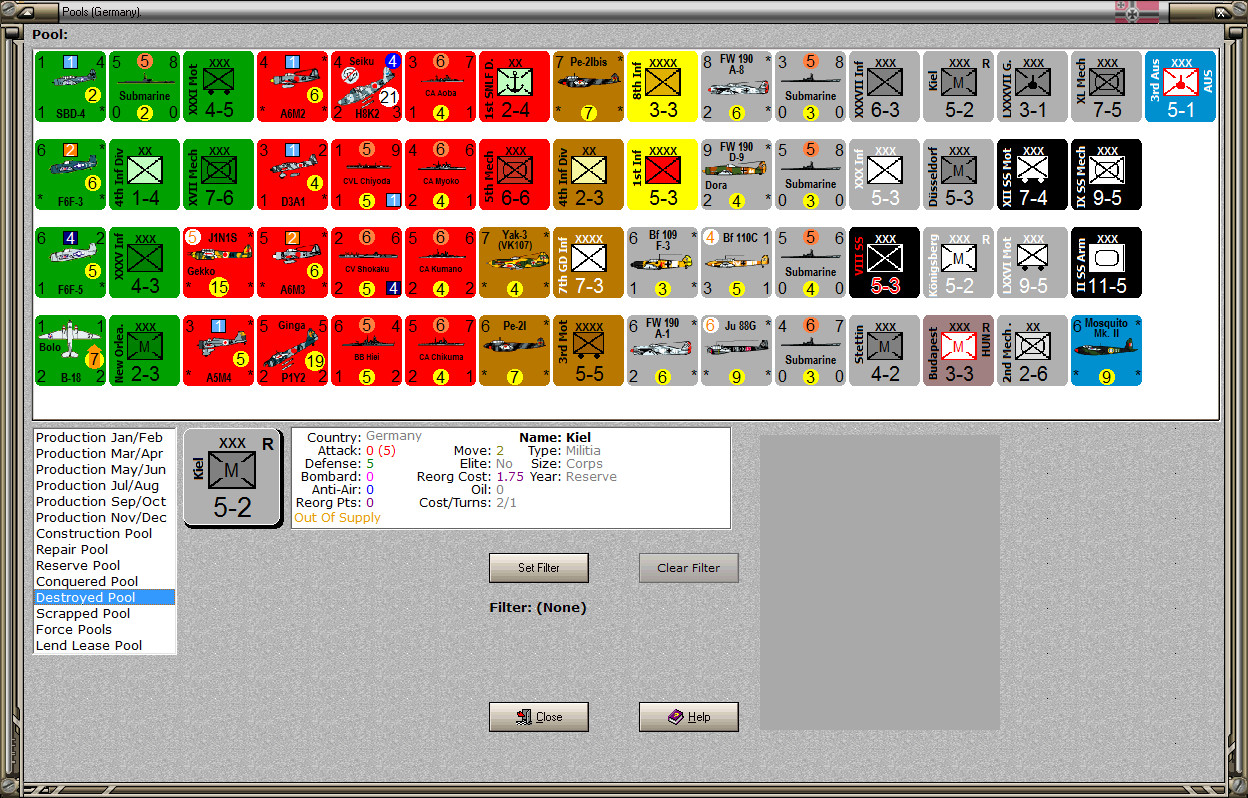
Task: Select the II SS Arm 11-5 counter
Action: point(1106,263)
